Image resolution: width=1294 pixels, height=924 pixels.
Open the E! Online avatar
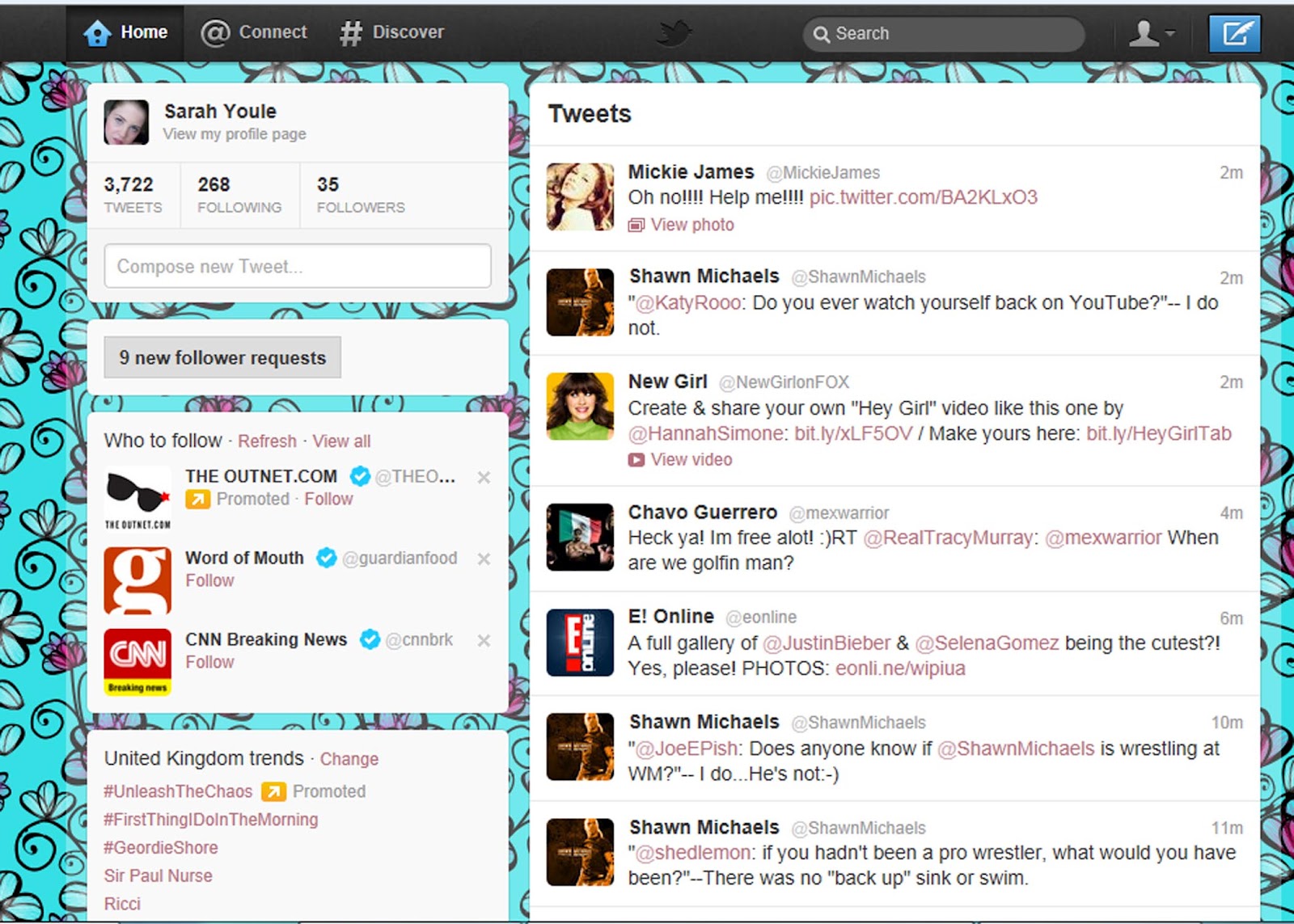click(580, 643)
